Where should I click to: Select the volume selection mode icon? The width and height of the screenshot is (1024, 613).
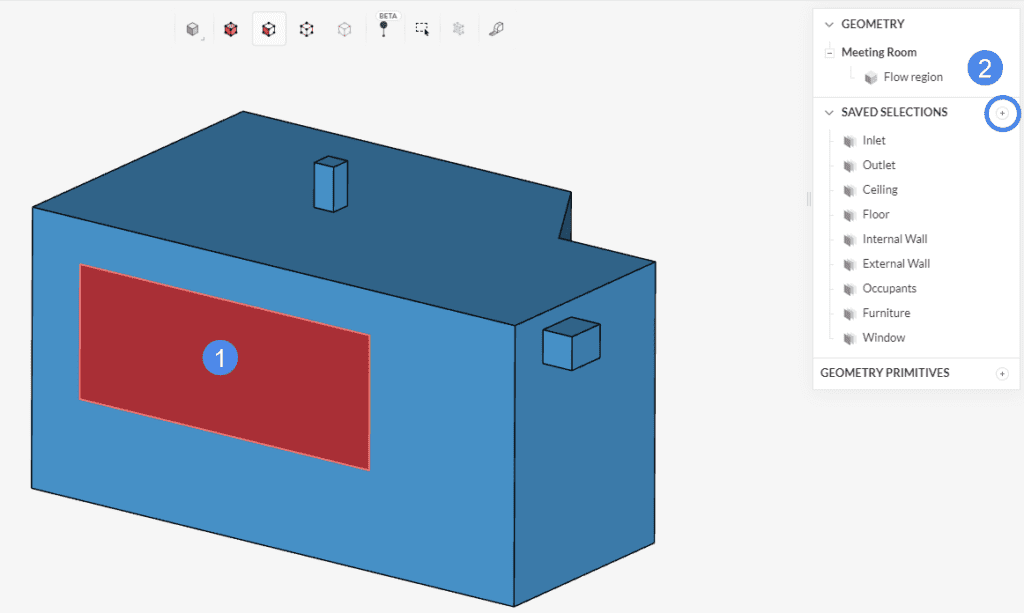(230, 28)
